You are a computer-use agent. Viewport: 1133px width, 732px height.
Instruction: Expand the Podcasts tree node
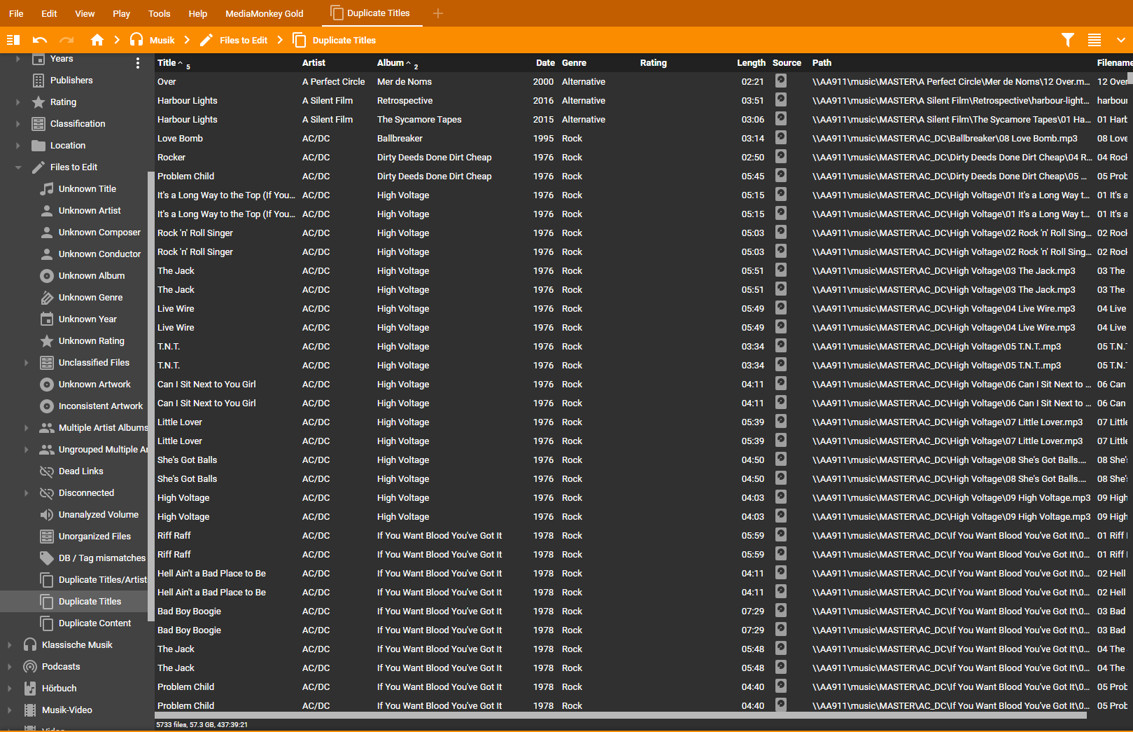10,667
